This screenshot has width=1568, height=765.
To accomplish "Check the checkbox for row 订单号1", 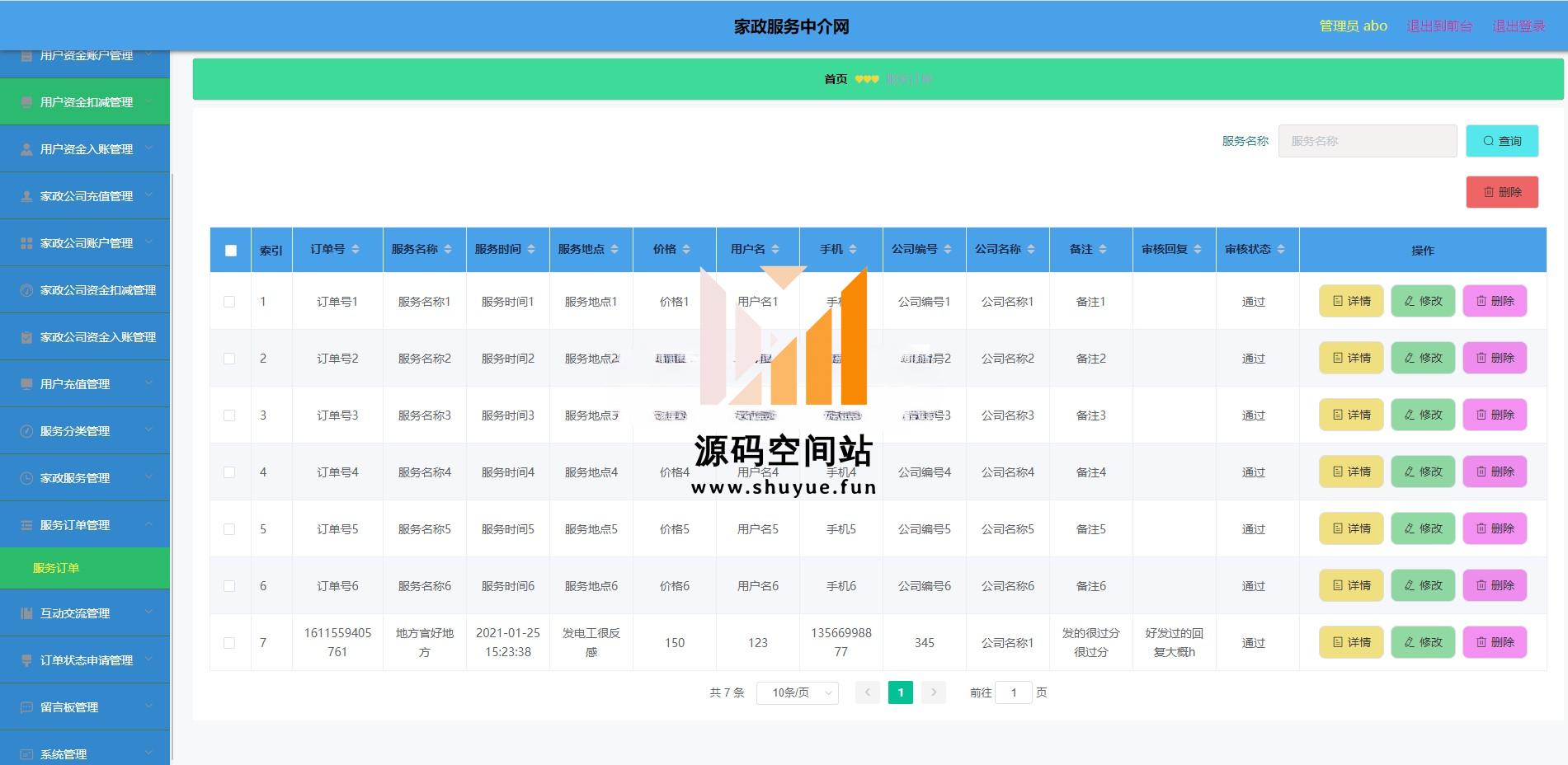I will click(229, 302).
